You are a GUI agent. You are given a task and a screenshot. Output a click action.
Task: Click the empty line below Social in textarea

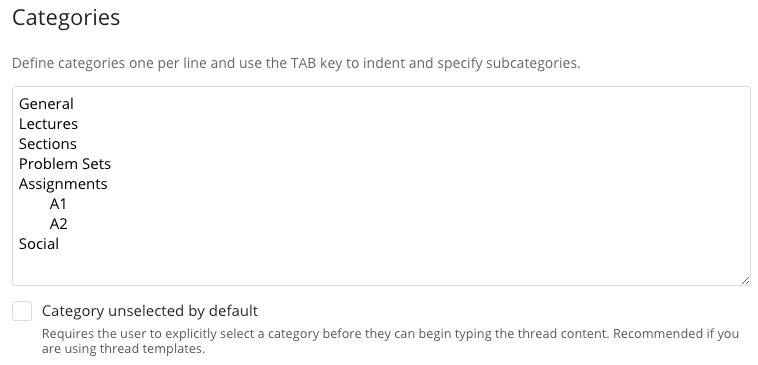(x=381, y=264)
